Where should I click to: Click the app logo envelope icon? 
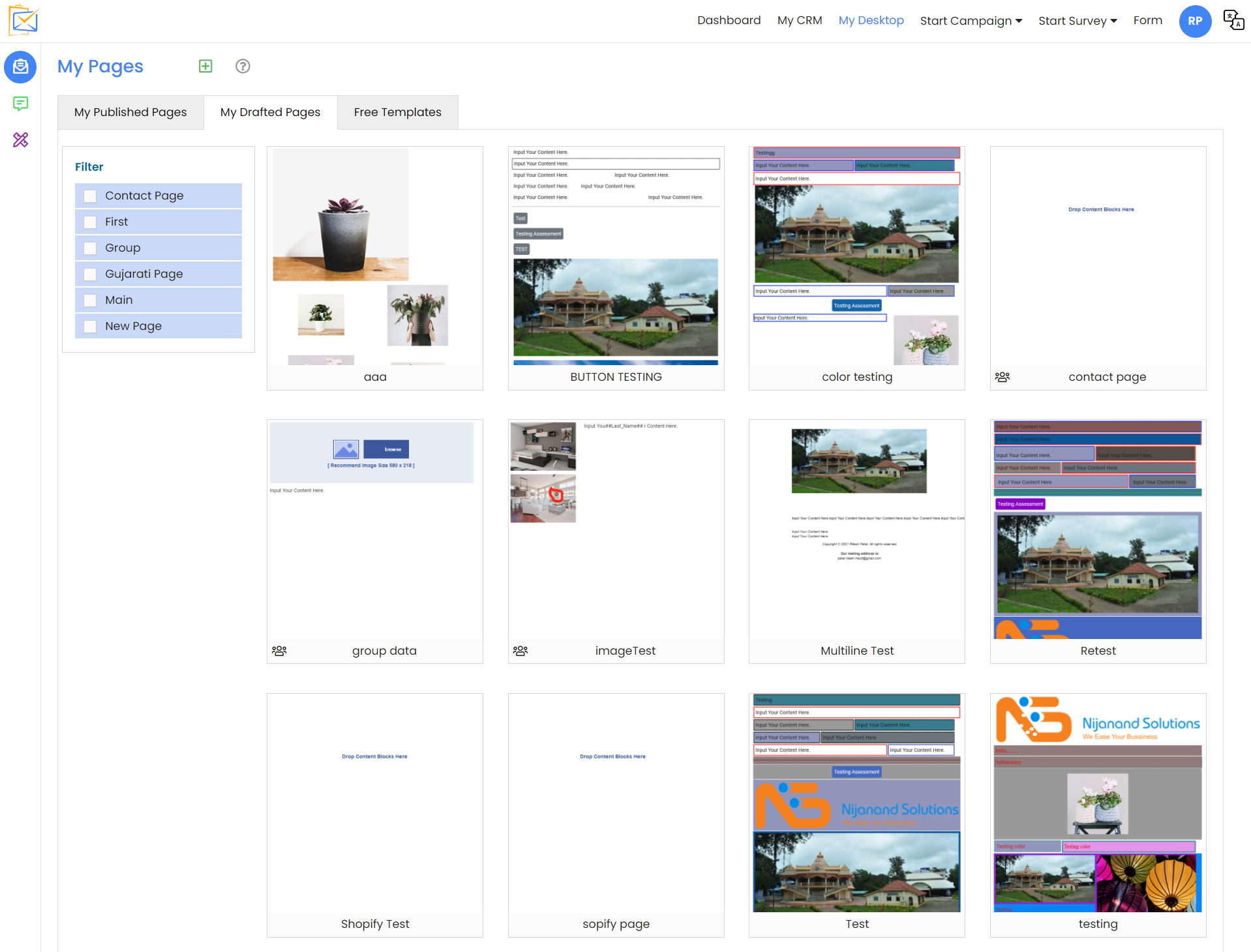pyautogui.click(x=24, y=20)
